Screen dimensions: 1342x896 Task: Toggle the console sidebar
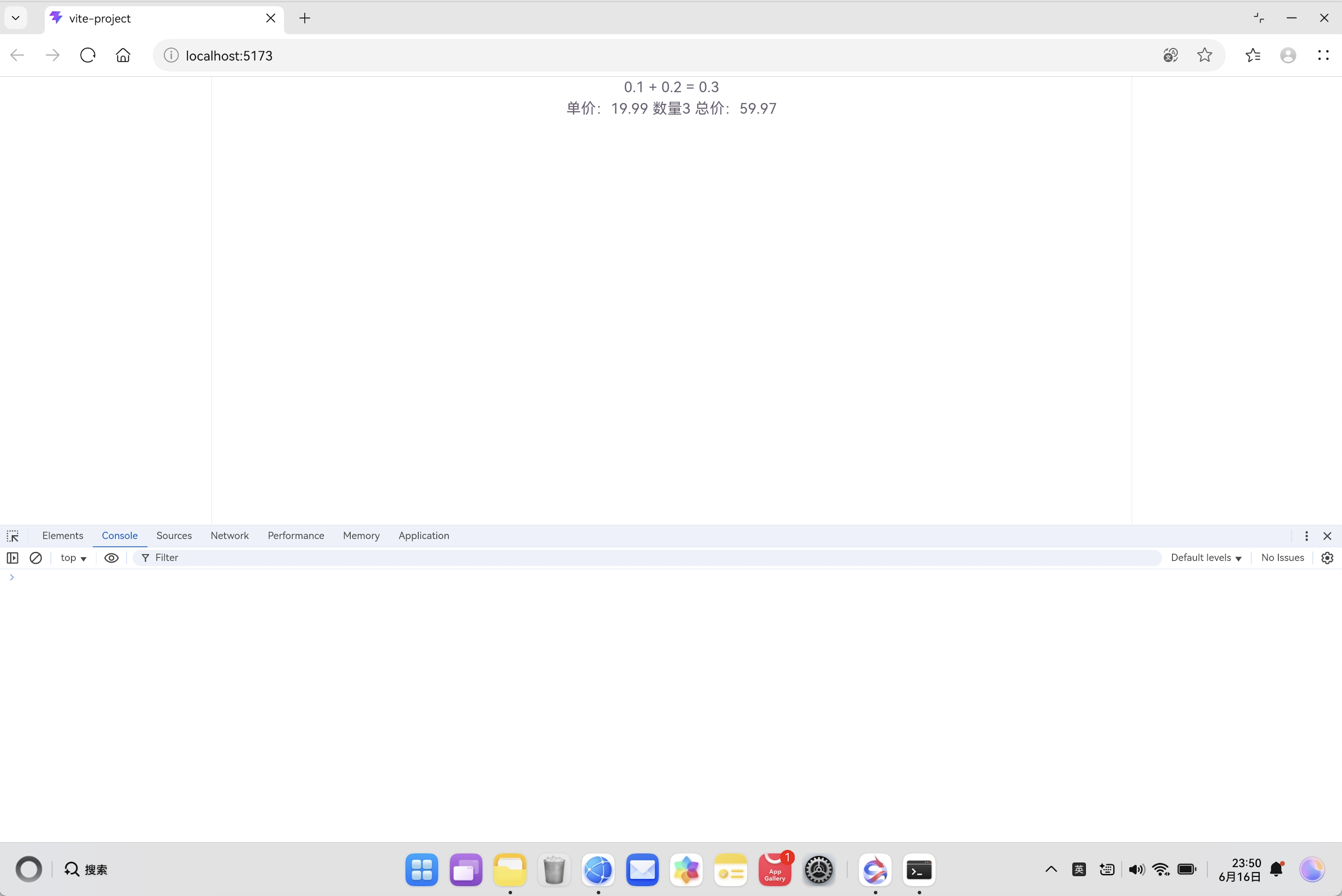(13, 558)
